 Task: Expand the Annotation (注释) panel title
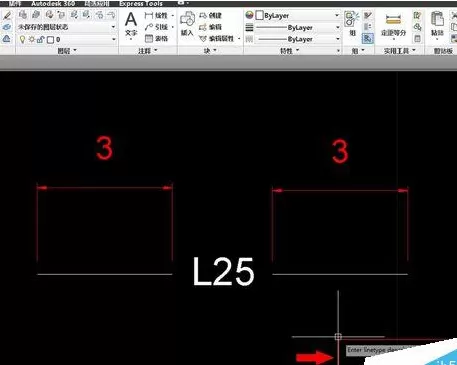148,51
